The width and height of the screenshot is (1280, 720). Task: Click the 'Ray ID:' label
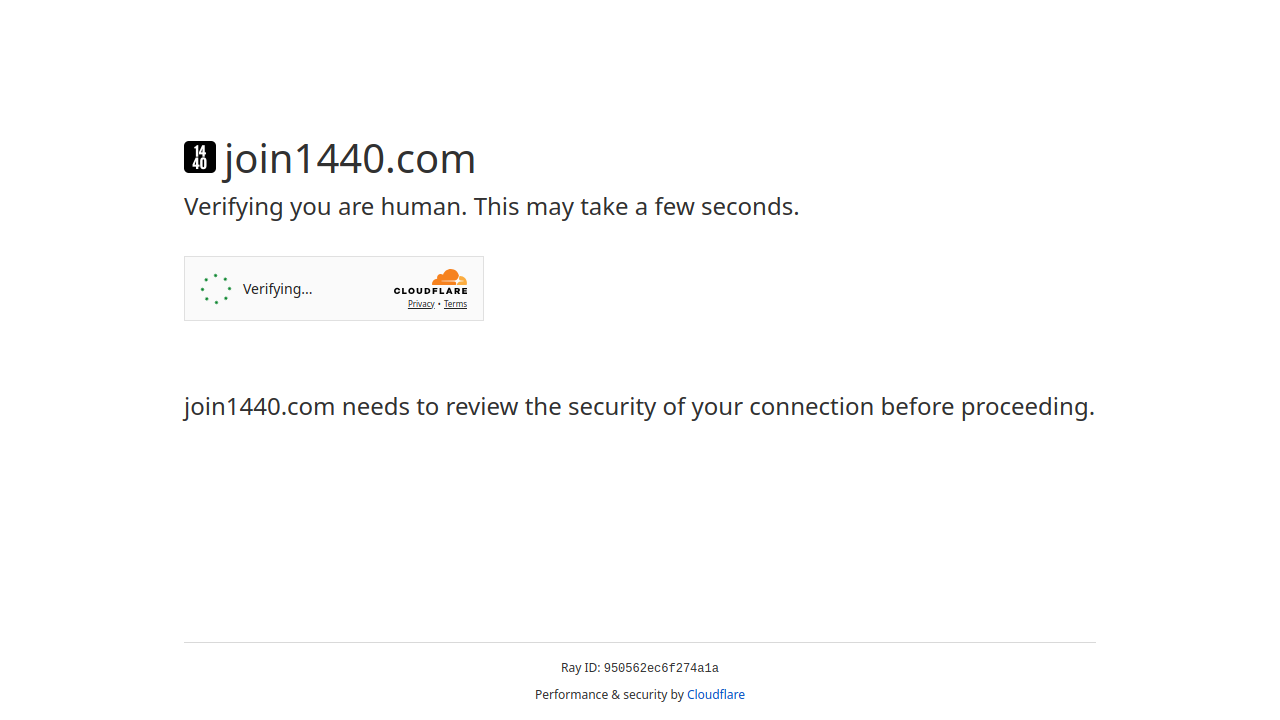[581, 668]
